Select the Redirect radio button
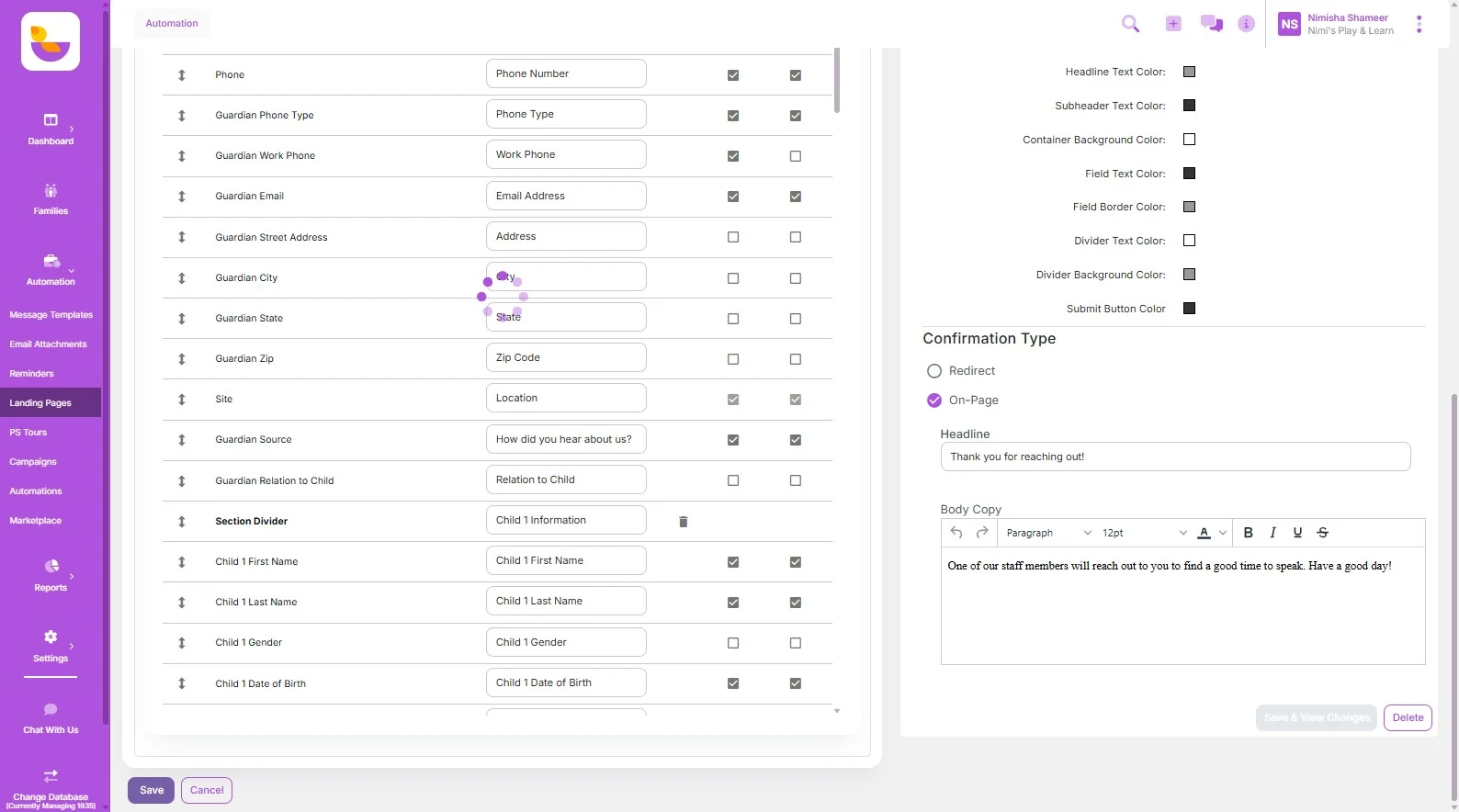 tap(934, 371)
